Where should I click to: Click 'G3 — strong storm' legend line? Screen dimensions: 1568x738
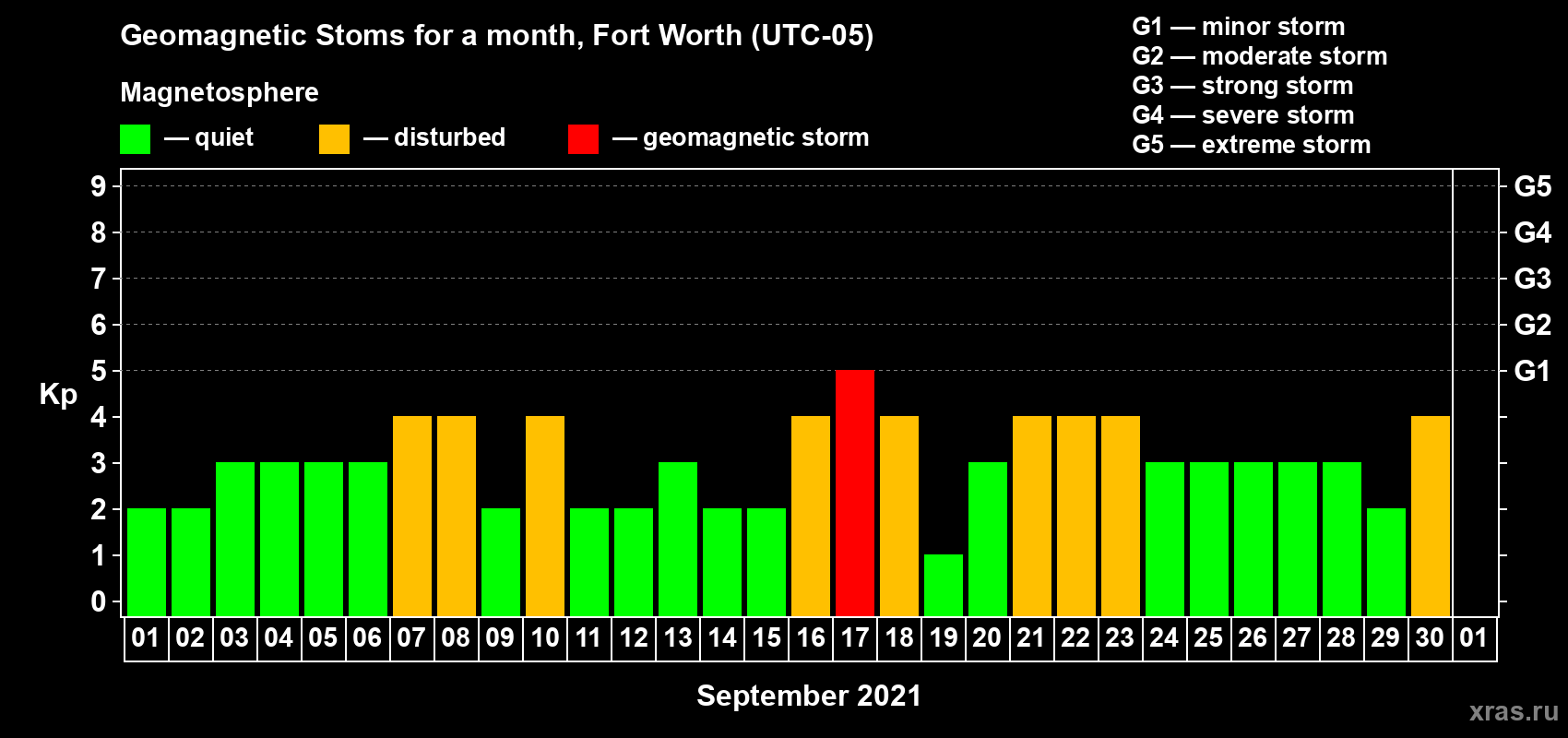pyautogui.click(x=1242, y=86)
